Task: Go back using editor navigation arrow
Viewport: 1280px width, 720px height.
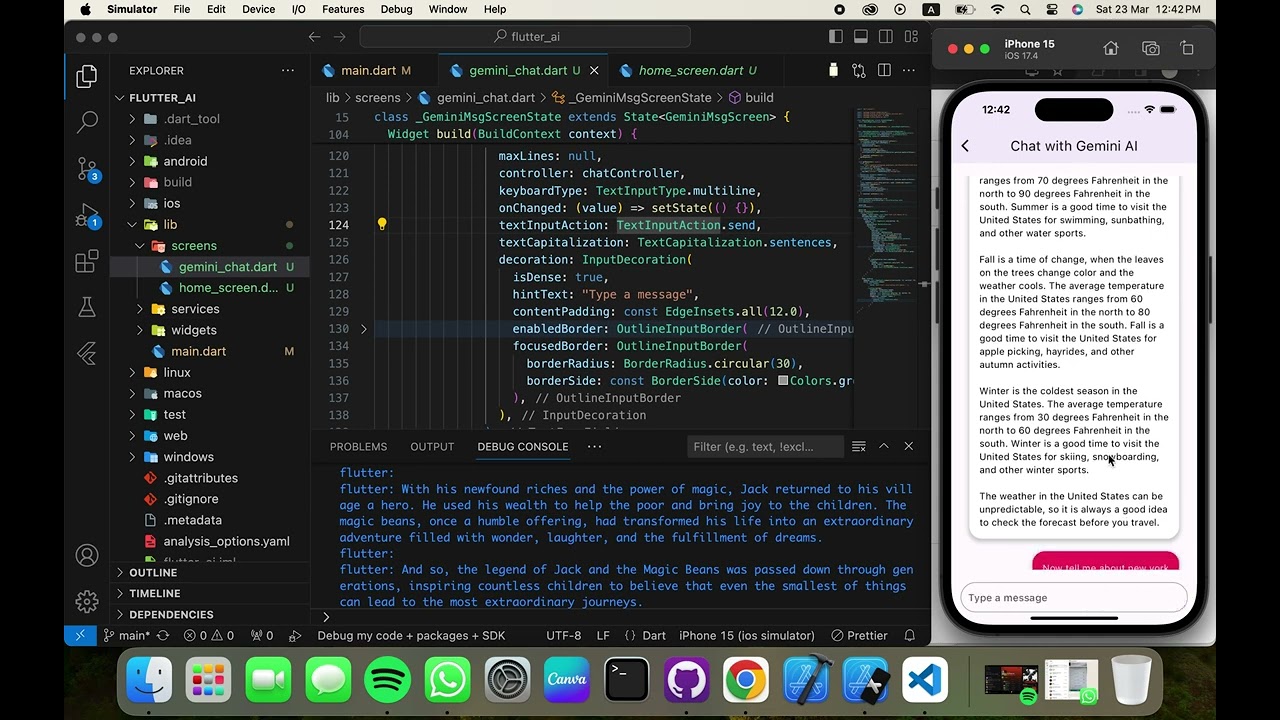Action: tap(314, 37)
